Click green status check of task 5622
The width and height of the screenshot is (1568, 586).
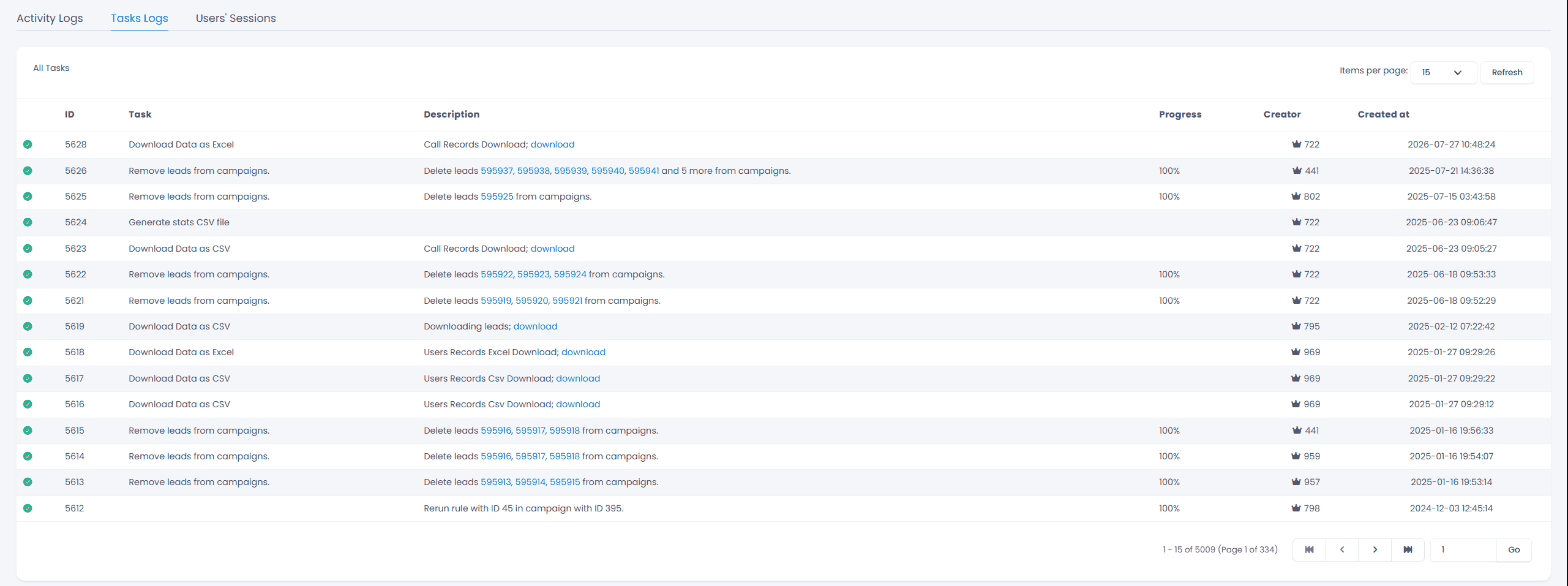[x=28, y=274]
